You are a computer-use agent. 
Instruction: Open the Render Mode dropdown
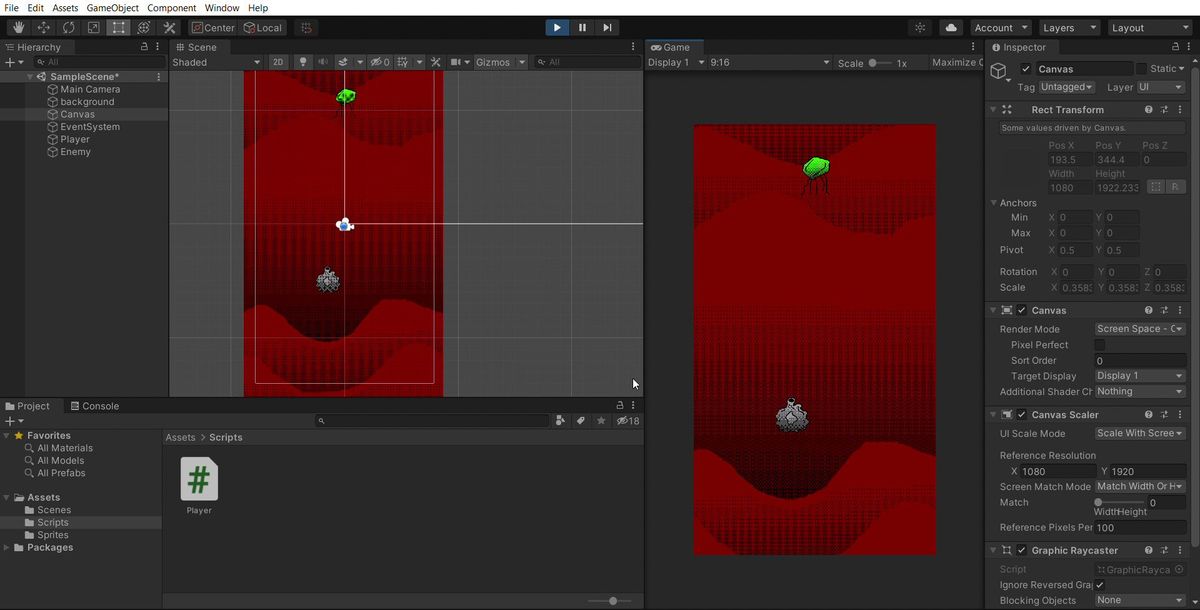(1140, 328)
